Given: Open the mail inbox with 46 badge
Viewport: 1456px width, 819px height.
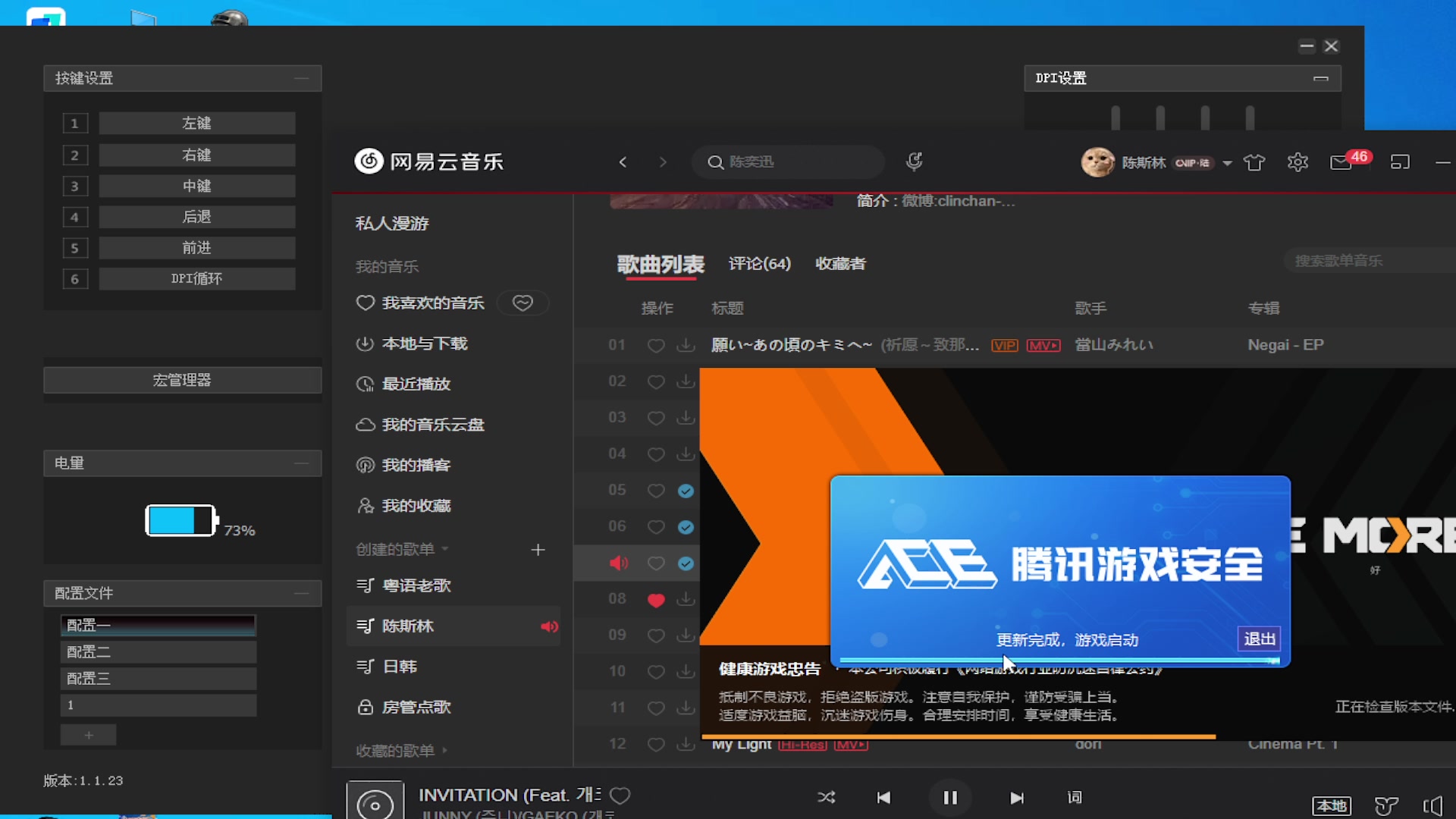Looking at the screenshot, I should [x=1341, y=162].
